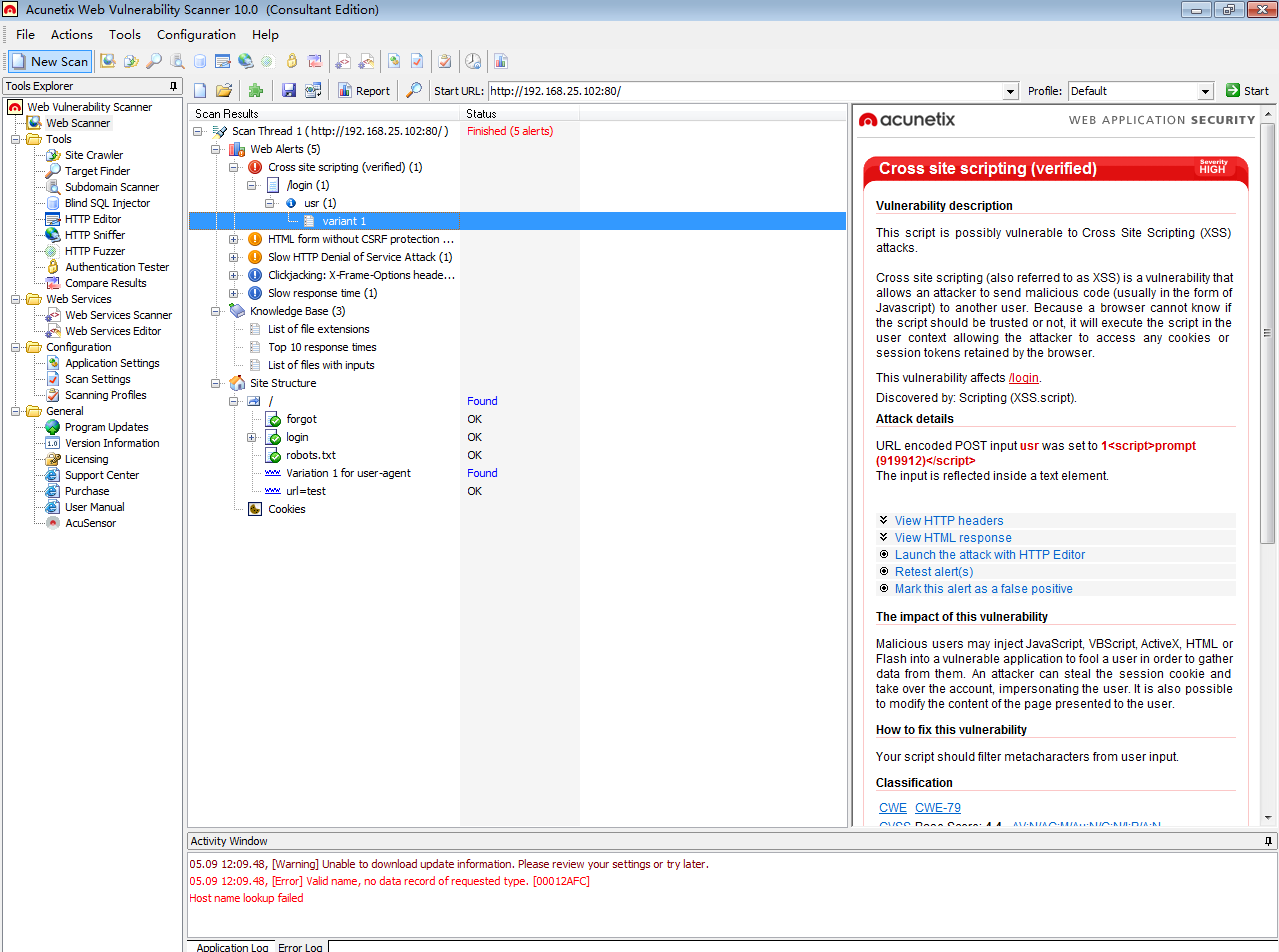
Task: Open the Actions menu
Action: pos(72,35)
